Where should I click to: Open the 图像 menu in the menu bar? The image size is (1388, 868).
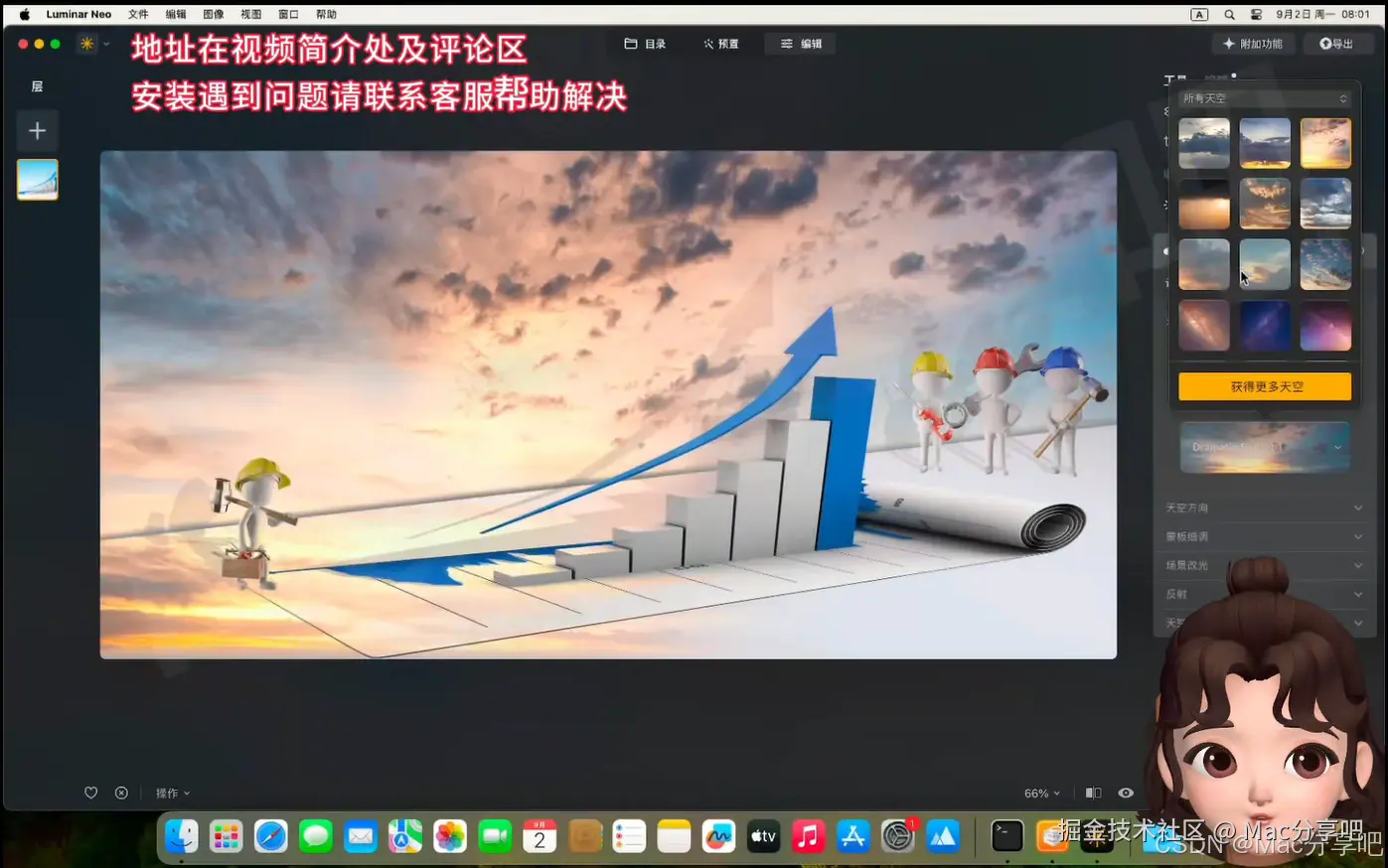click(x=213, y=14)
